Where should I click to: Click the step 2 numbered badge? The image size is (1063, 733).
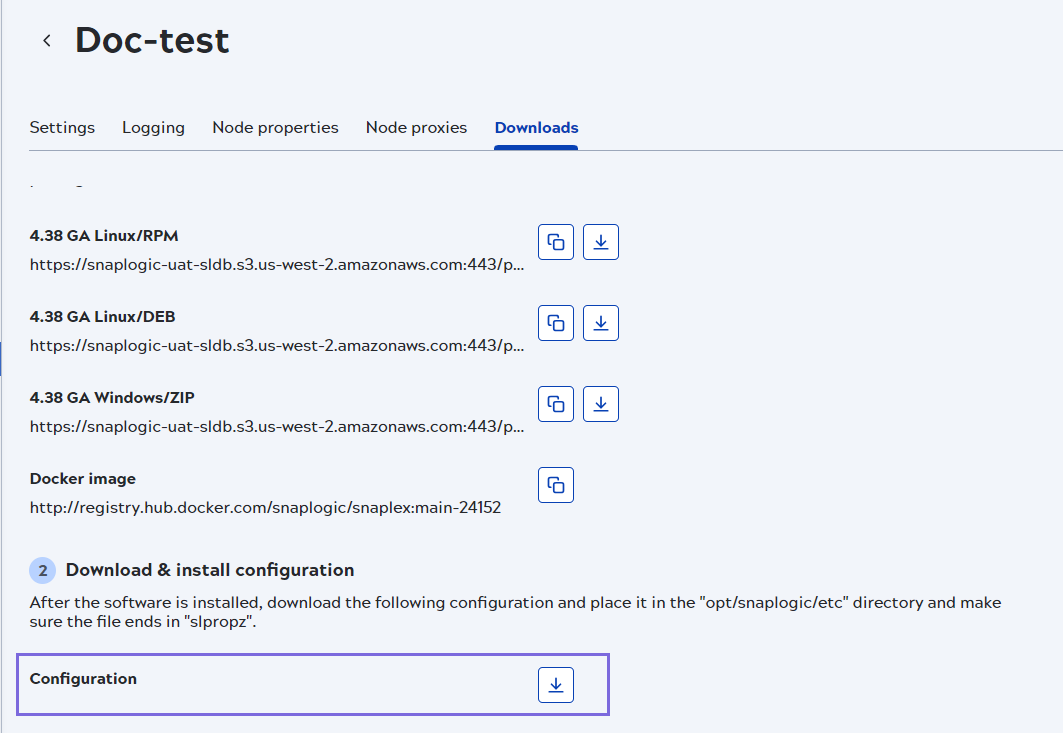point(42,570)
